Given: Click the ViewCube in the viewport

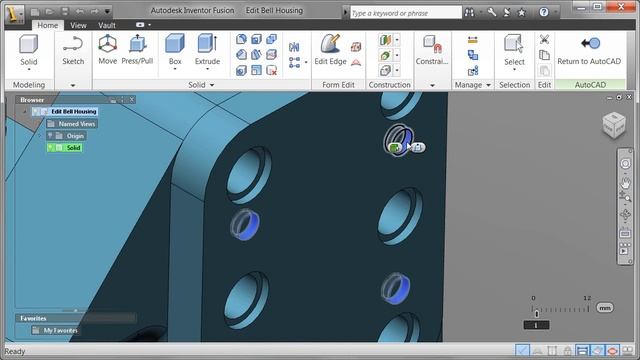Looking at the screenshot, I should pos(613,125).
